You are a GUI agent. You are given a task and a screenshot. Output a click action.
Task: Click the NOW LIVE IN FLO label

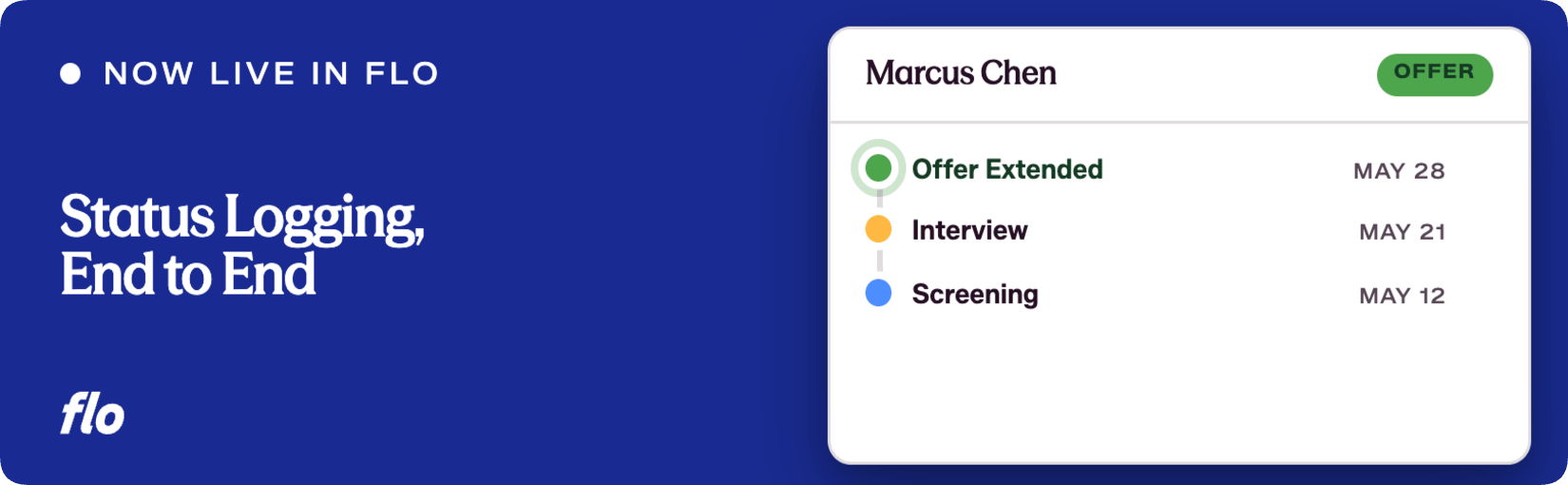(x=271, y=74)
